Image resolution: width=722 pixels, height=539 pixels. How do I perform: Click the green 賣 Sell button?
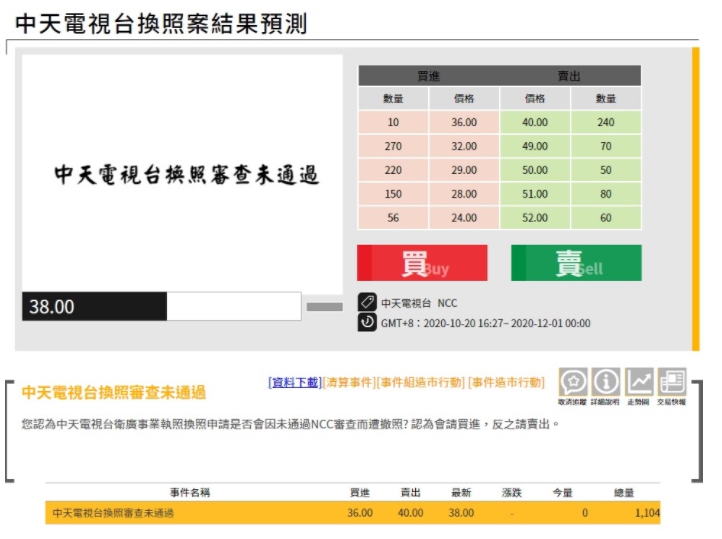pyautogui.click(x=576, y=263)
